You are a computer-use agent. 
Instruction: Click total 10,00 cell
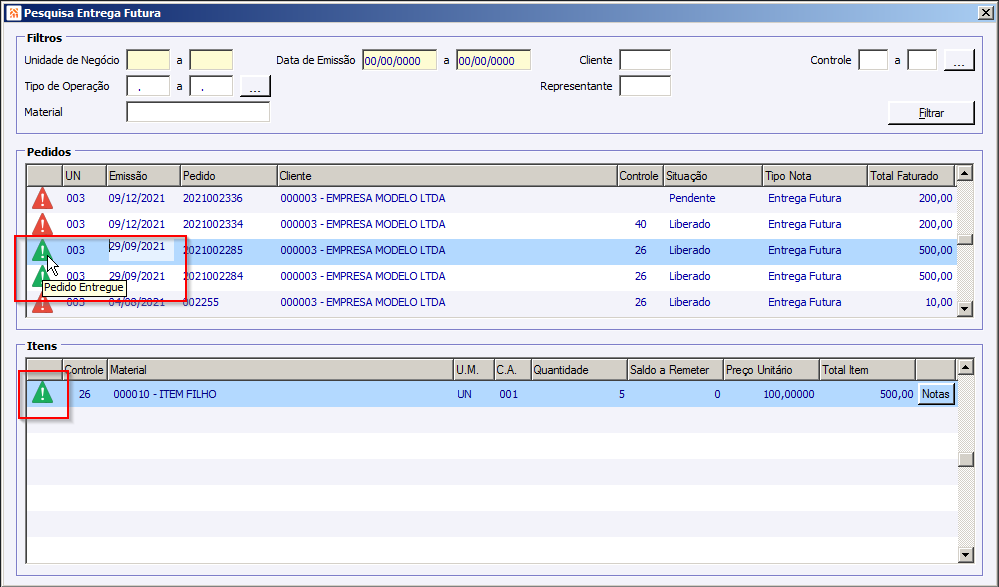pos(938,303)
